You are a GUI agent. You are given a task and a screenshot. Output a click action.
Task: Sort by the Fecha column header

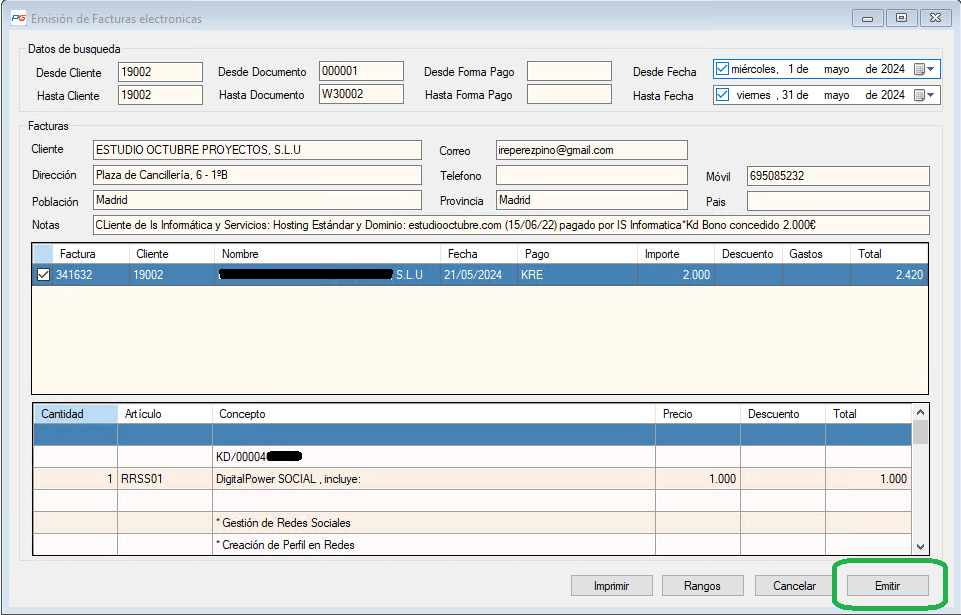[479, 254]
